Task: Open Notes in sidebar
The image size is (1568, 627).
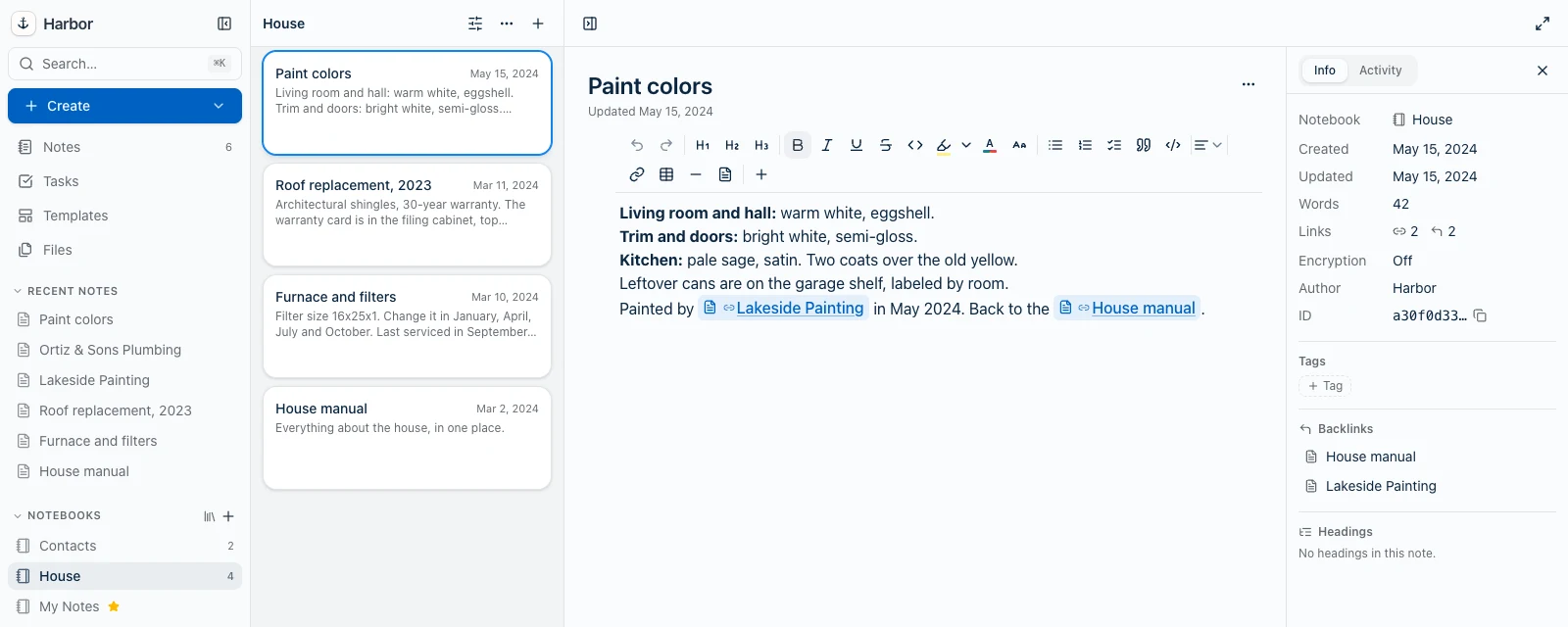Action: pos(125,147)
